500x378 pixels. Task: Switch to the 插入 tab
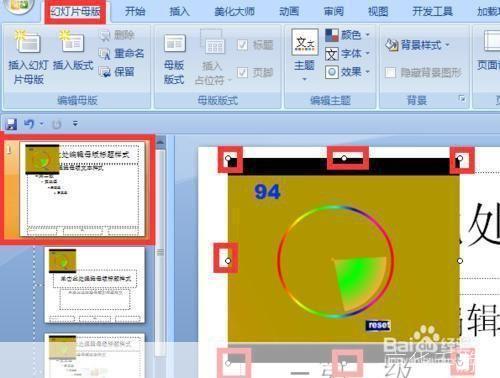tap(179, 12)
